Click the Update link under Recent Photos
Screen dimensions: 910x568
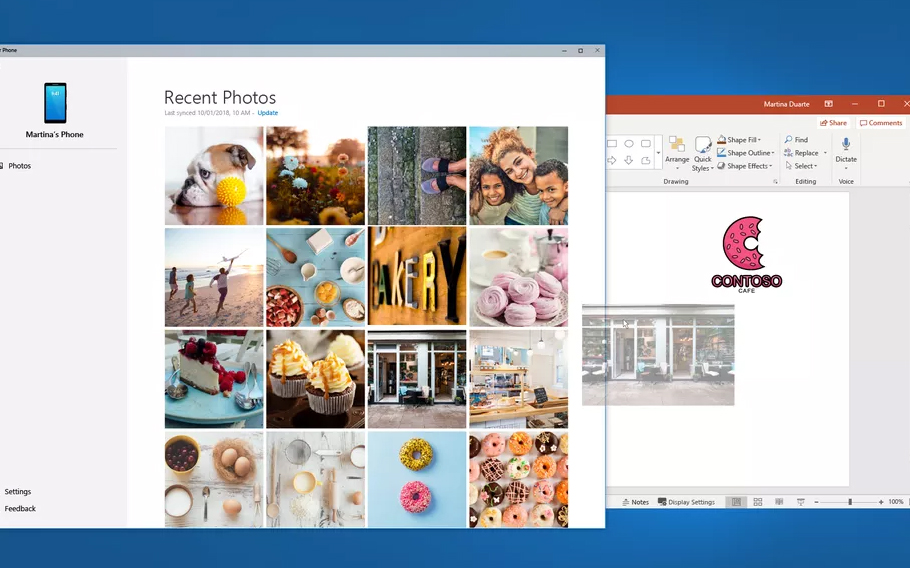[x=267, y=113]
